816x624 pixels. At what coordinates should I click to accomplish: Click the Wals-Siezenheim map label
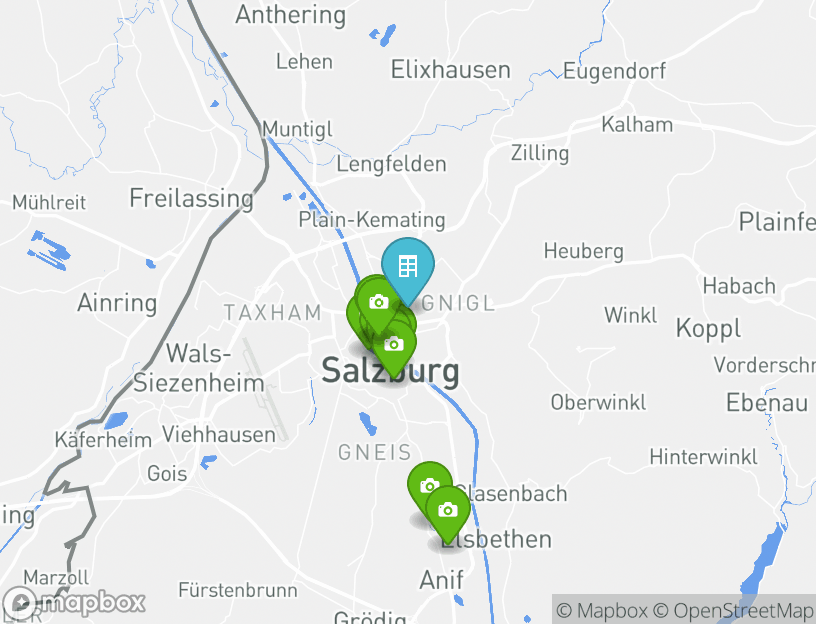199,368
